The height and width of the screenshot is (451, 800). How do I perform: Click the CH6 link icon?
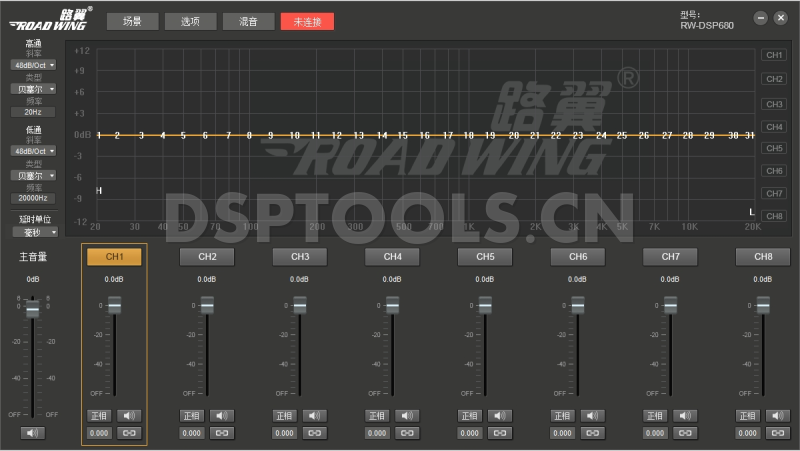pos(592,433)
